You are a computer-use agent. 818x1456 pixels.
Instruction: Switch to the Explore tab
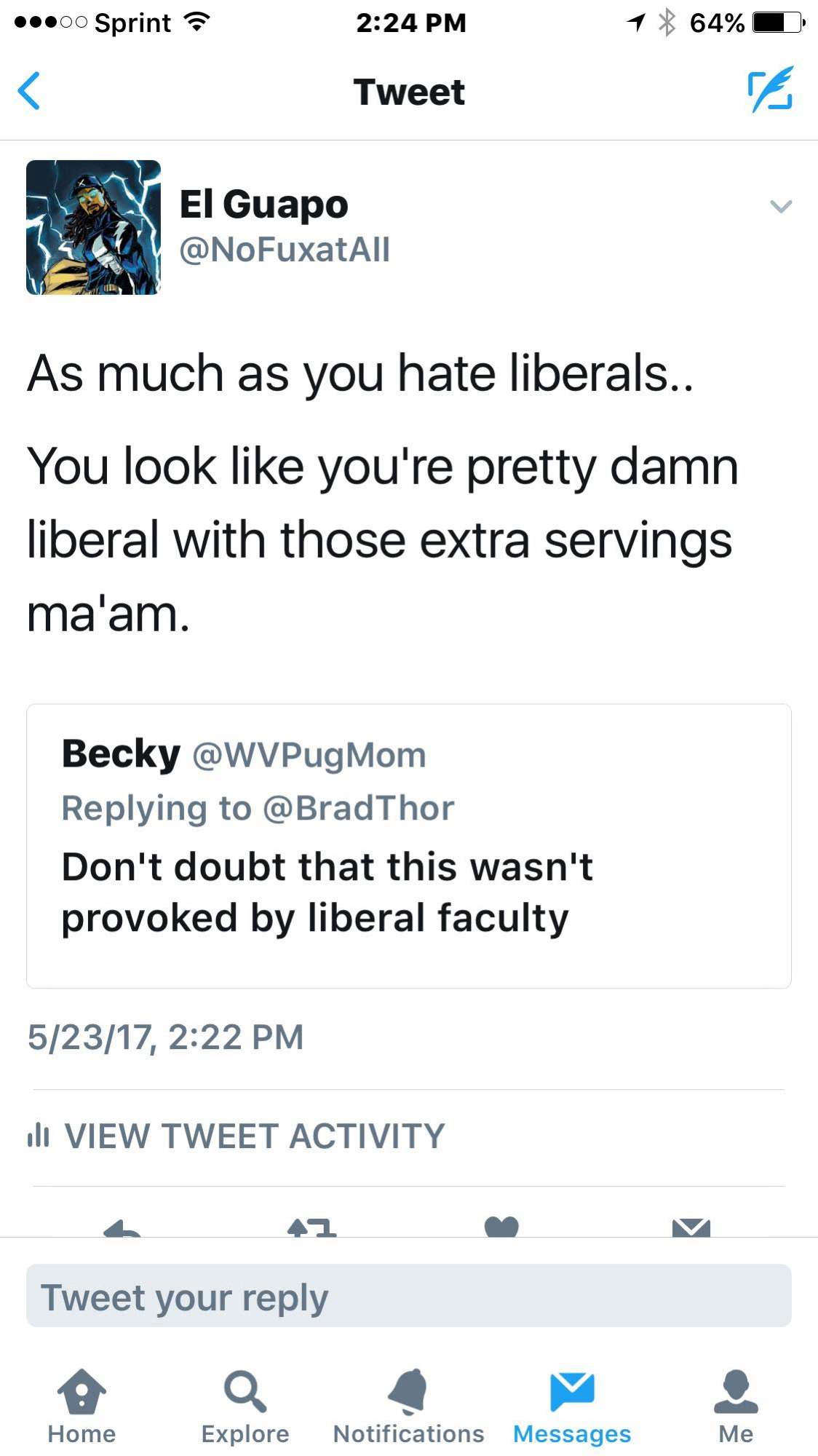(245, 1406)
